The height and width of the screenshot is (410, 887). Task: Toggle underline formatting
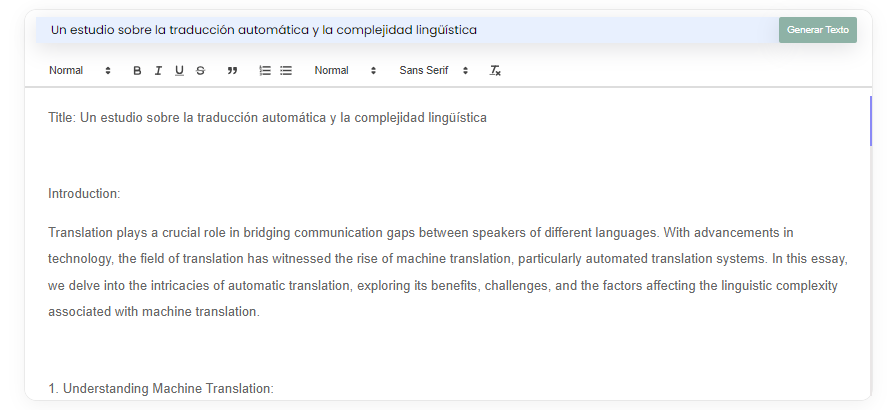pos(179,71)
